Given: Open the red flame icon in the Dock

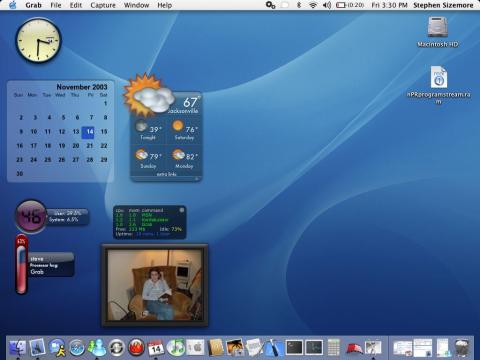Looking at the screenshot, I should coord(136,348).
